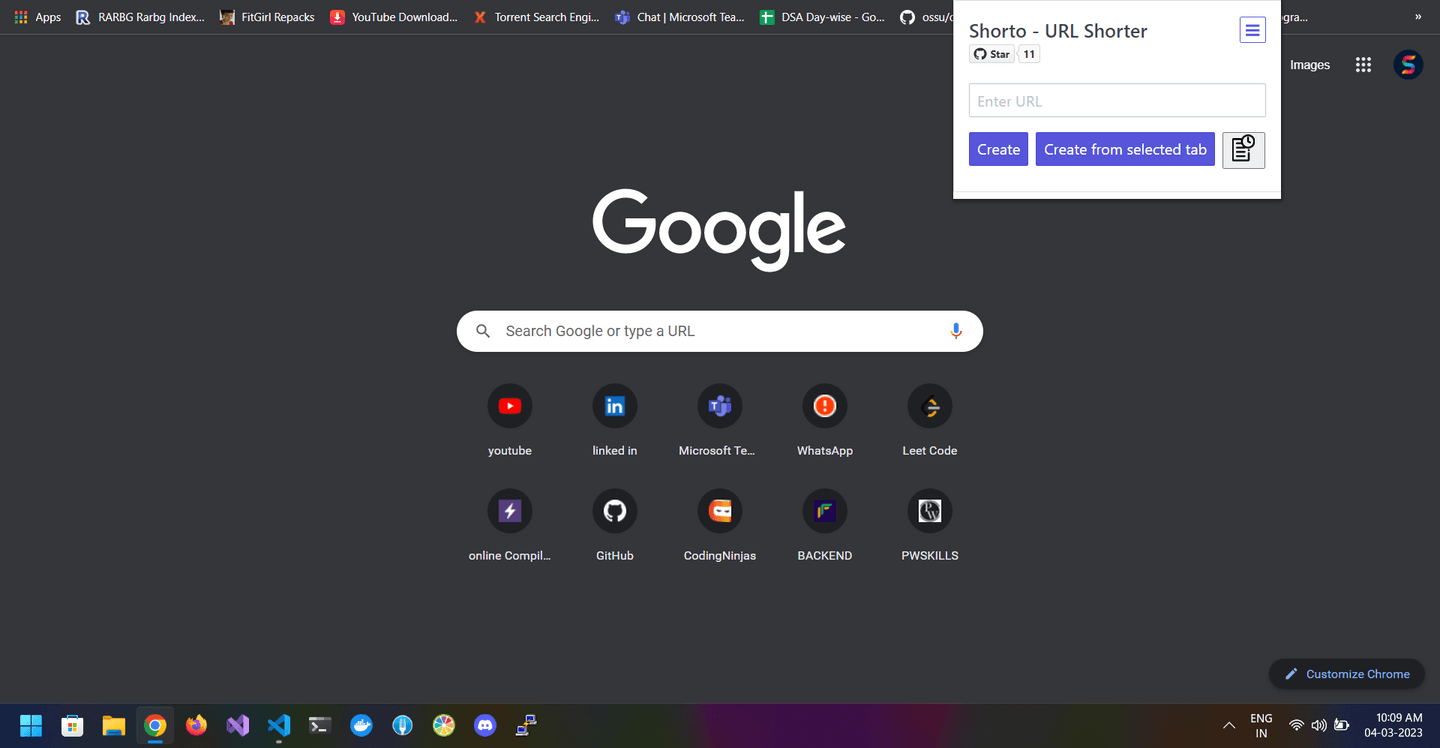Click Create from selected tab button
Viewport: 1440px width, 748px height.
(x=1125, y=149)
